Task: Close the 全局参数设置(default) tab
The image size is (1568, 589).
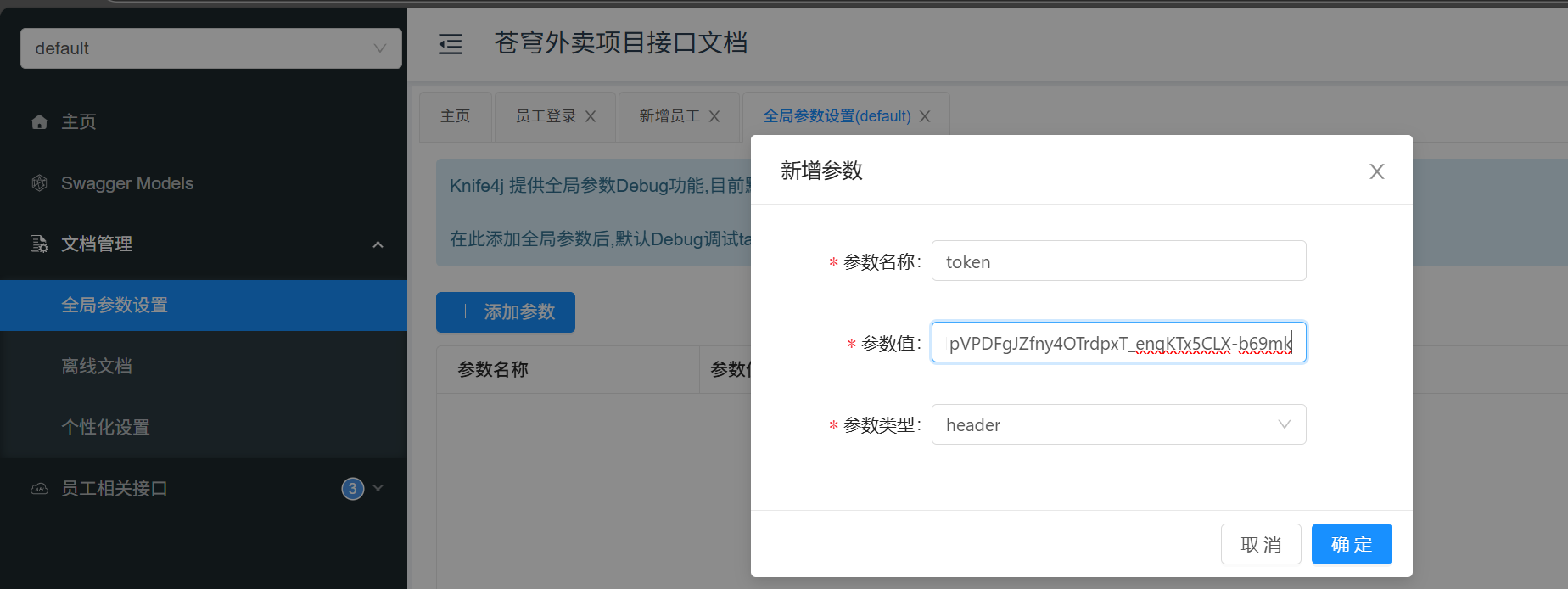Action: (925, 116)
